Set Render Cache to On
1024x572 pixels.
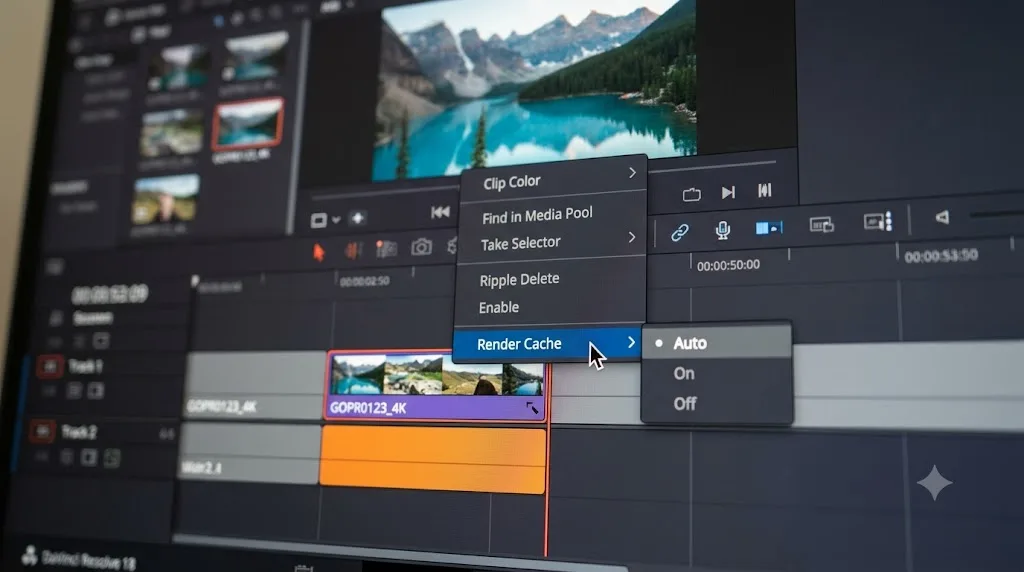coord(717,373)
